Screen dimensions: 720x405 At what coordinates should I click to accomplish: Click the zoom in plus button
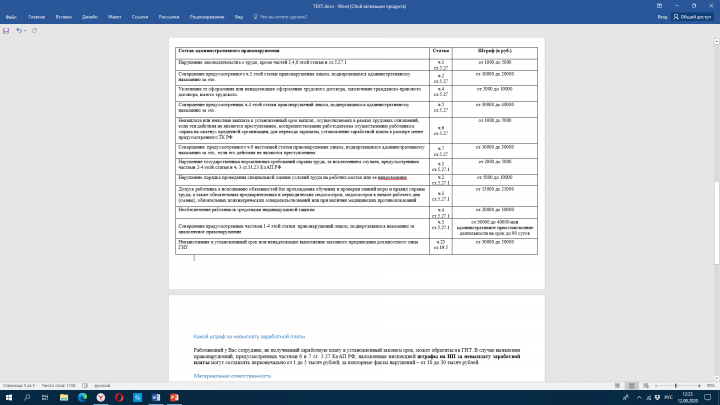tap(699, 386)
